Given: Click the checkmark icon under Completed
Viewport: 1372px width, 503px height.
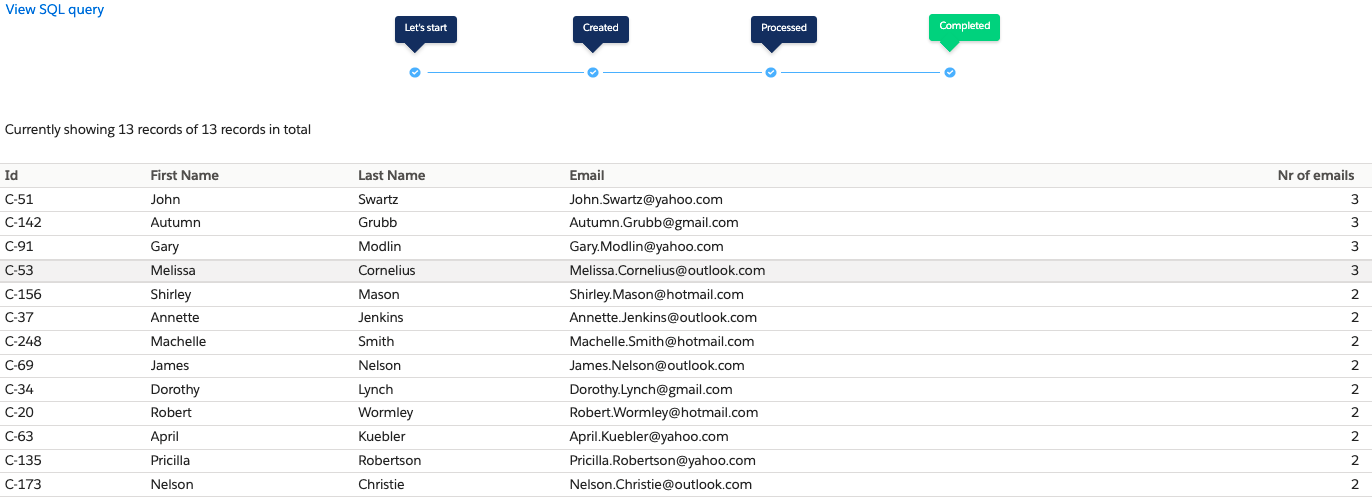Looking at the screenshot, I should 950,73.
